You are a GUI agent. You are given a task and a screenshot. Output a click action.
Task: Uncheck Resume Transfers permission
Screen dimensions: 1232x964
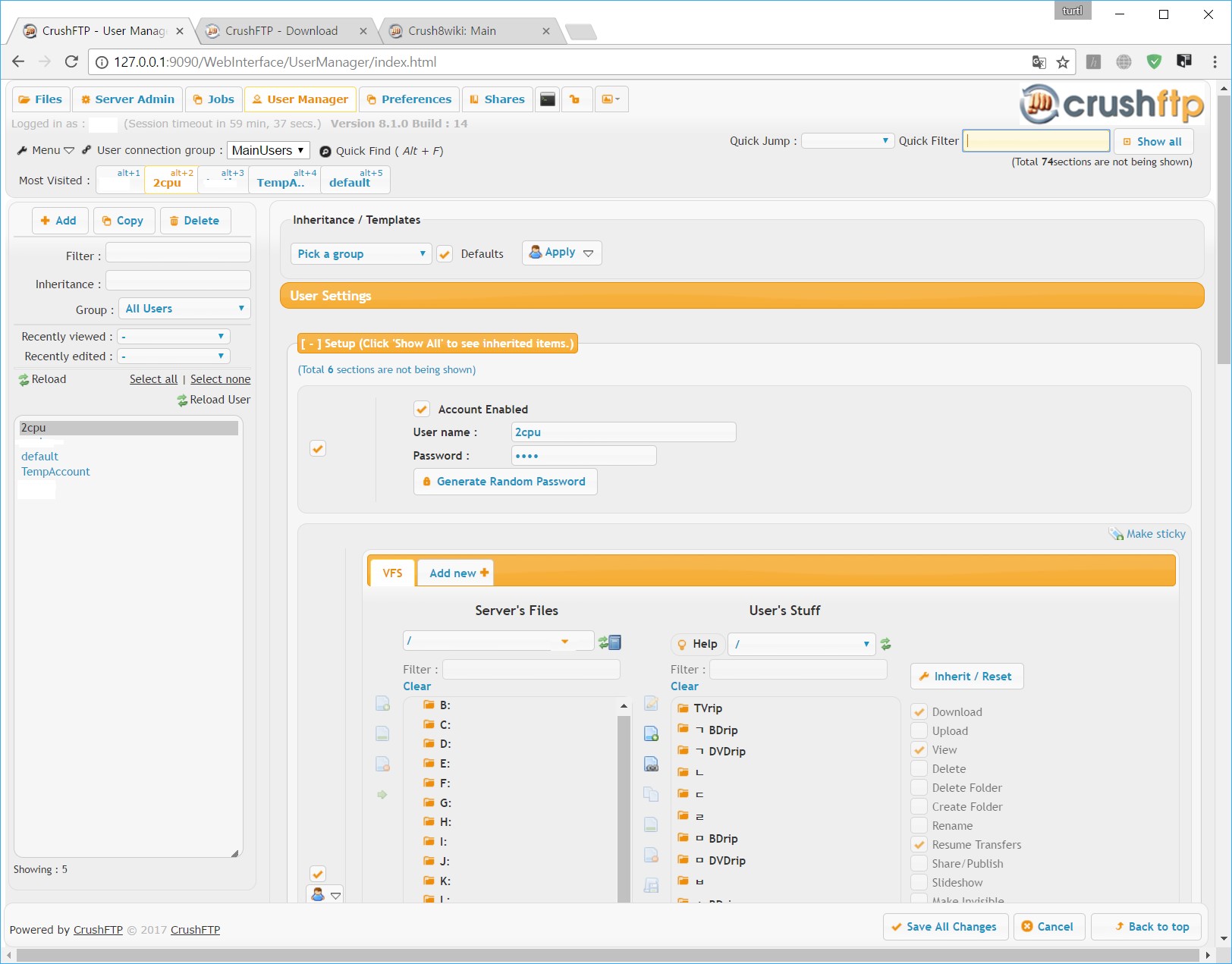click(x=919, y=844)
